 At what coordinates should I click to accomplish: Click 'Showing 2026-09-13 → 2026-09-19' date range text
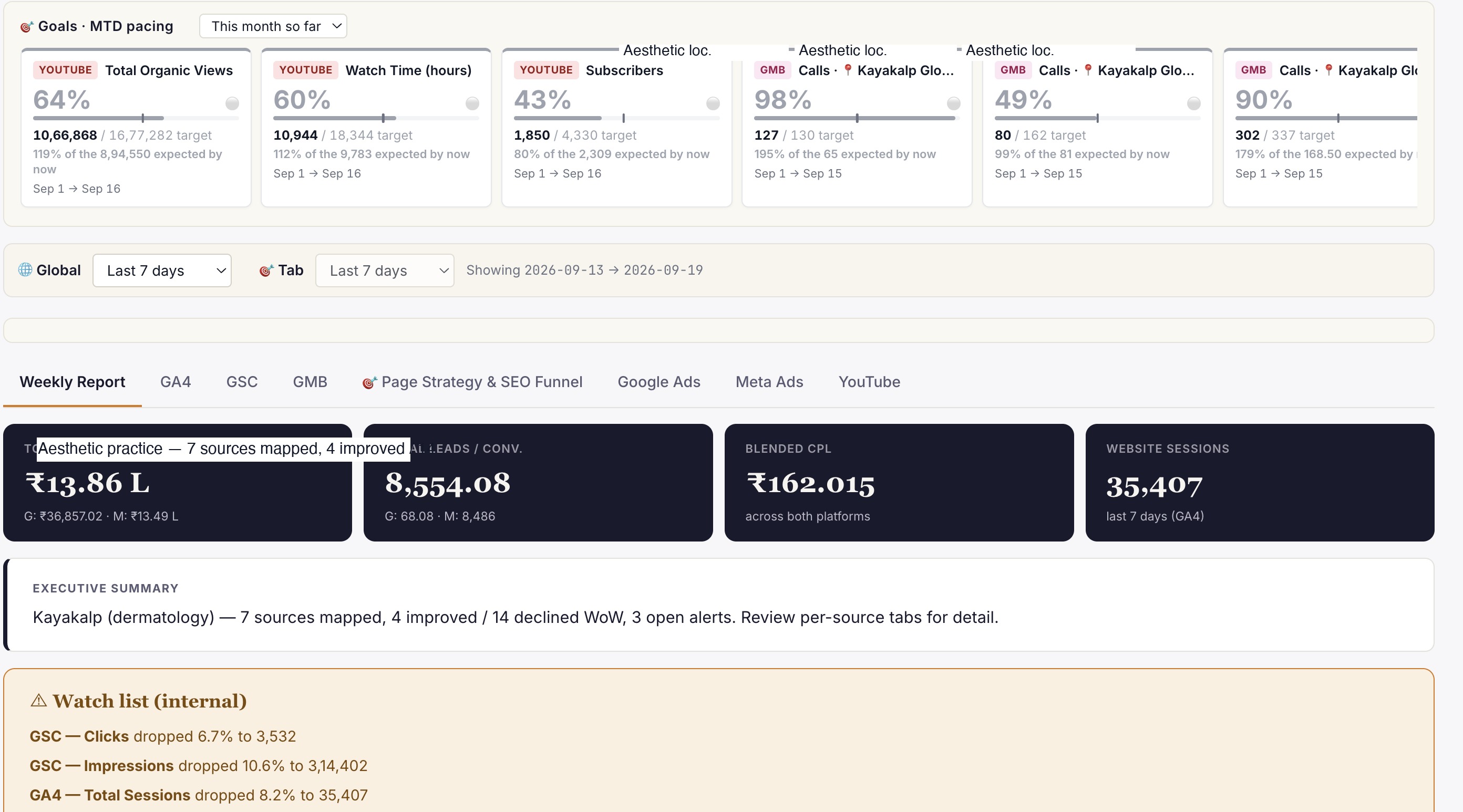tap(584, 270)
